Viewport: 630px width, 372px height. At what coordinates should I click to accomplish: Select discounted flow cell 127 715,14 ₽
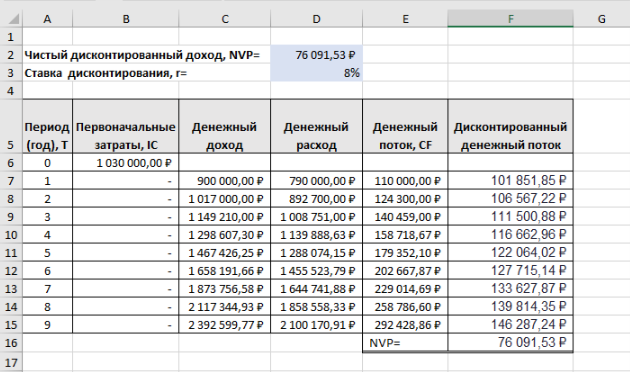point(510,271)
